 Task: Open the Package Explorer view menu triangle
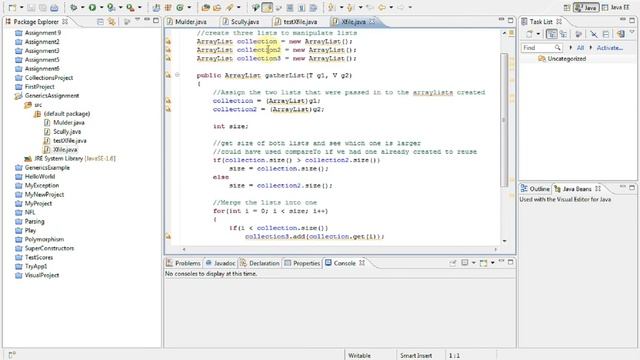pyautogui.click(x=137, y=20)
